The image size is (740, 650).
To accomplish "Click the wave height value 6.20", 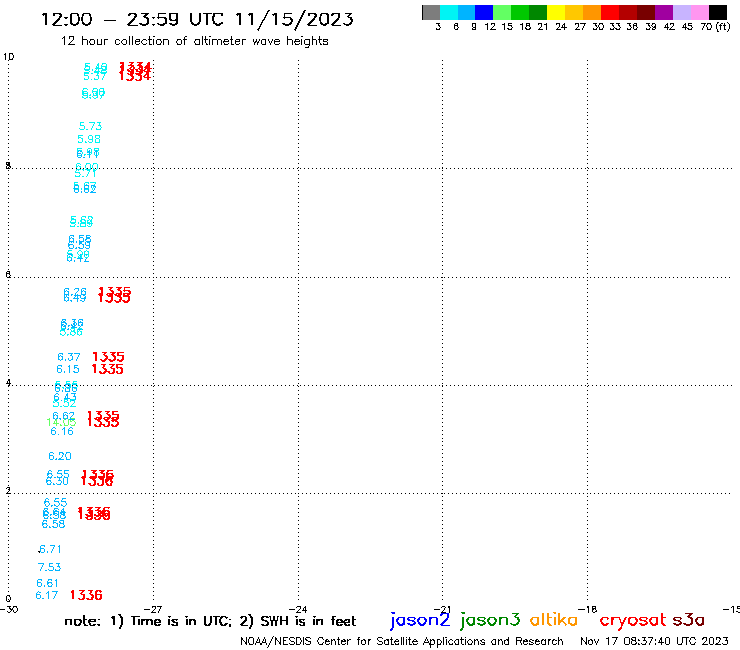I will pos(60,456).
